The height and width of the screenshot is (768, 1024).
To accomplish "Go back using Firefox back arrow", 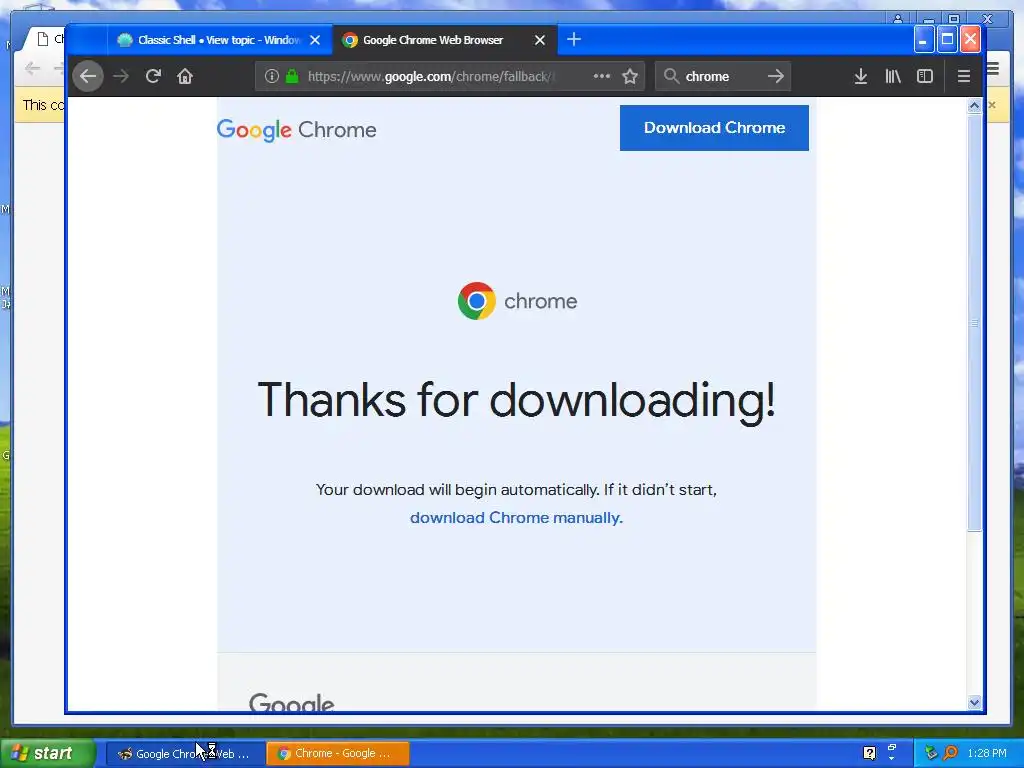I will 88,76.
